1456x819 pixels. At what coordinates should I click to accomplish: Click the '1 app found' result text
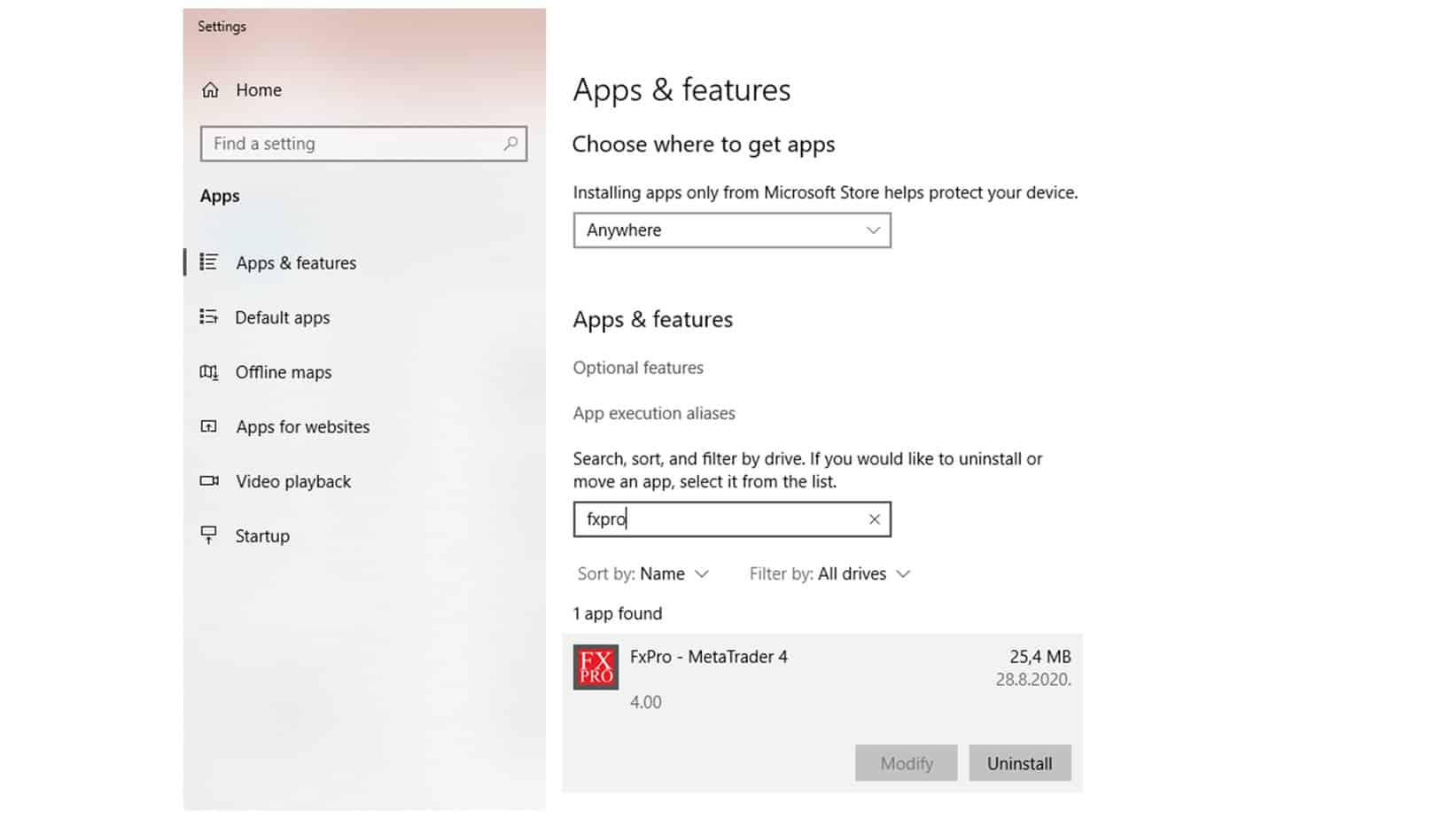click(x=618, y=613)
